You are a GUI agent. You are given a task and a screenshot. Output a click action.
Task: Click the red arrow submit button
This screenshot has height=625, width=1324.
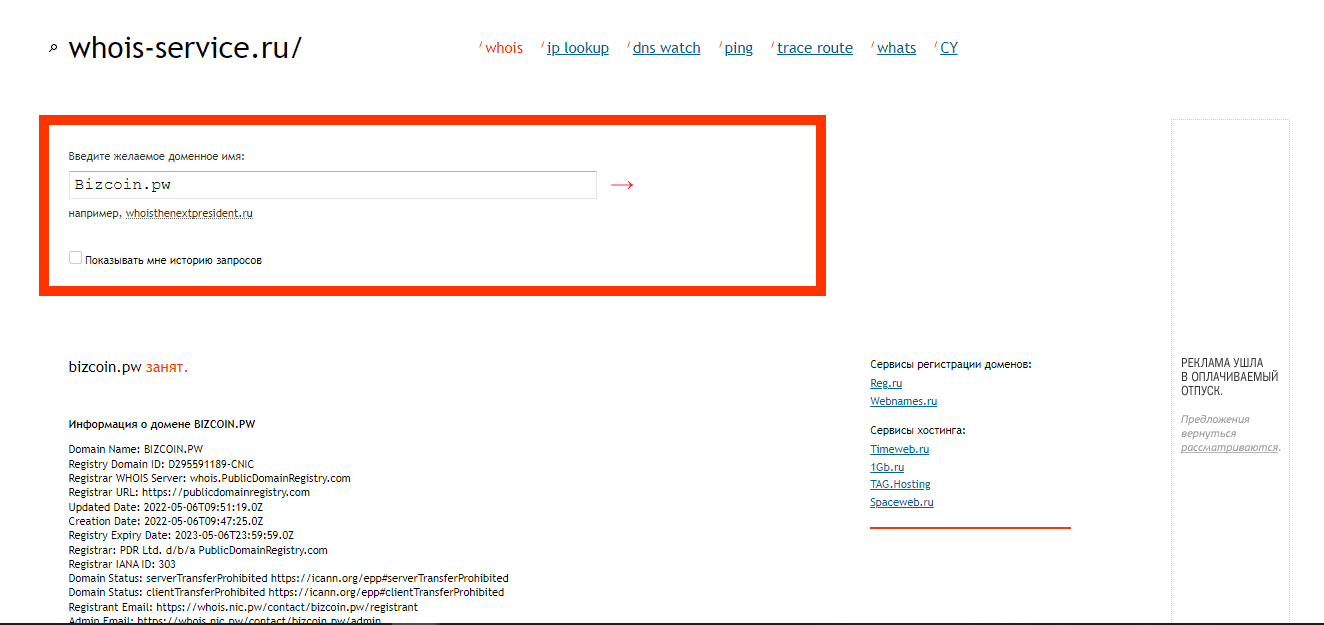622,185
